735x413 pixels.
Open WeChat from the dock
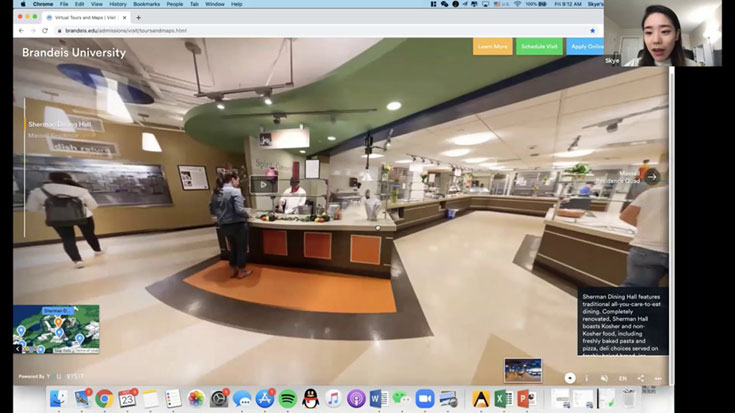pyautogui.click(x=401, y=399)
